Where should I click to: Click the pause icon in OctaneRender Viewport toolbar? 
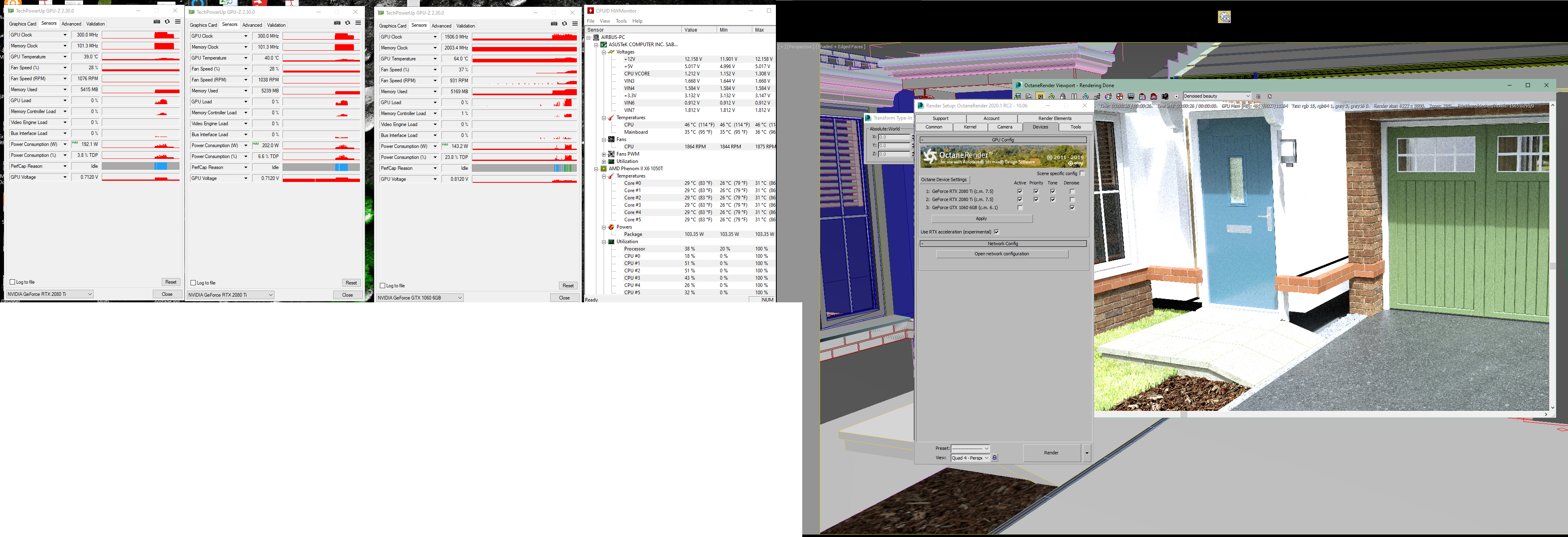coord(1074,96)
